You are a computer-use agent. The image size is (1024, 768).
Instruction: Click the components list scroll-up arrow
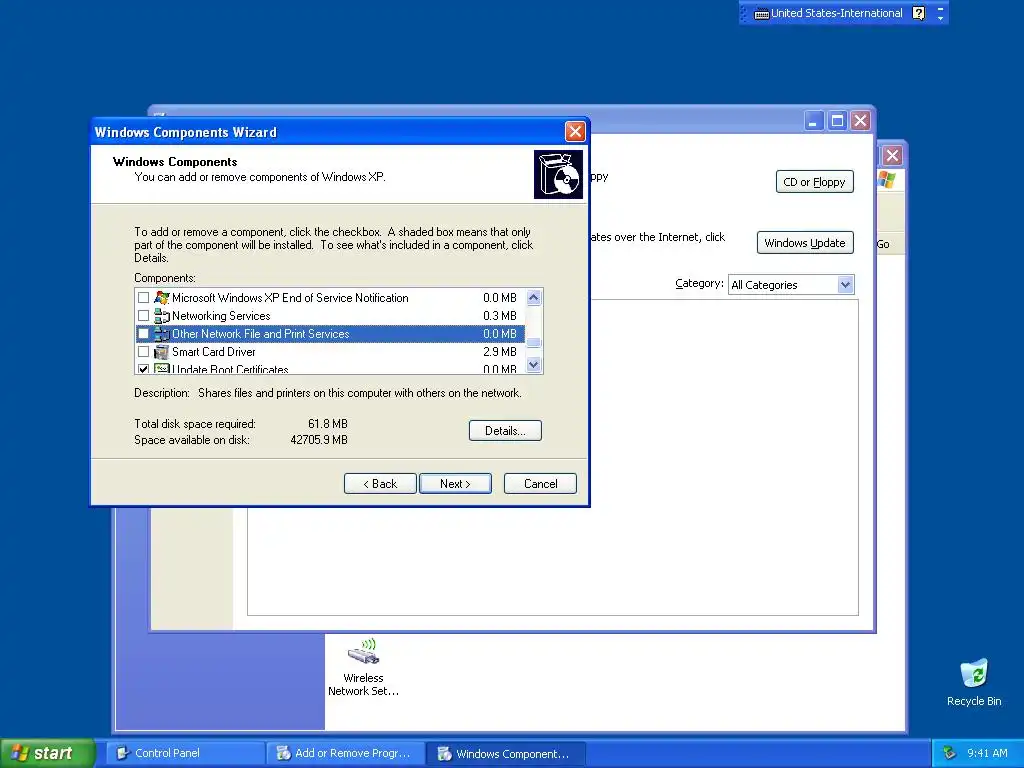coord(534,298)
